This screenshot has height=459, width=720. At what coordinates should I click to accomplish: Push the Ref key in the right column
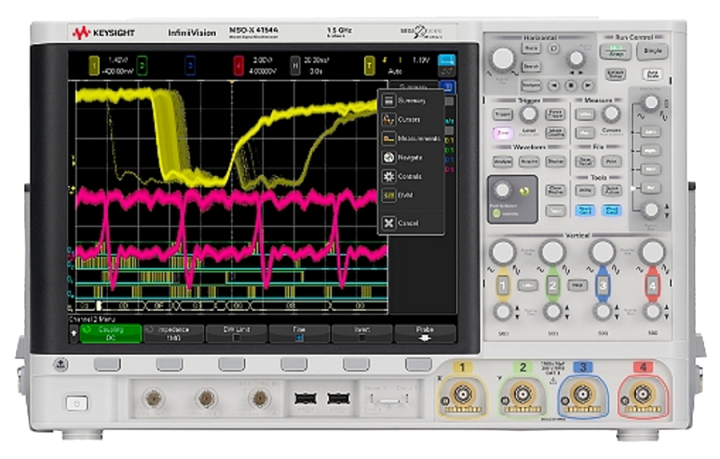coord(650,188)
